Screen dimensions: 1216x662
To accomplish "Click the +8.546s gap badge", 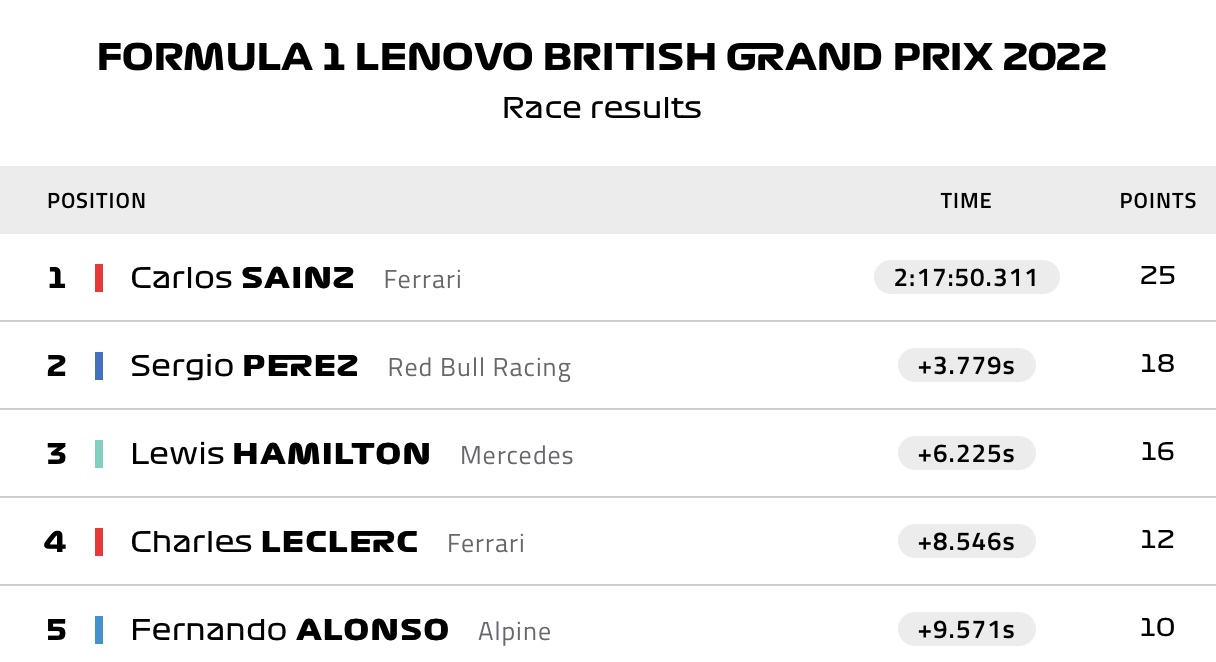I will (x=966, y=541).
